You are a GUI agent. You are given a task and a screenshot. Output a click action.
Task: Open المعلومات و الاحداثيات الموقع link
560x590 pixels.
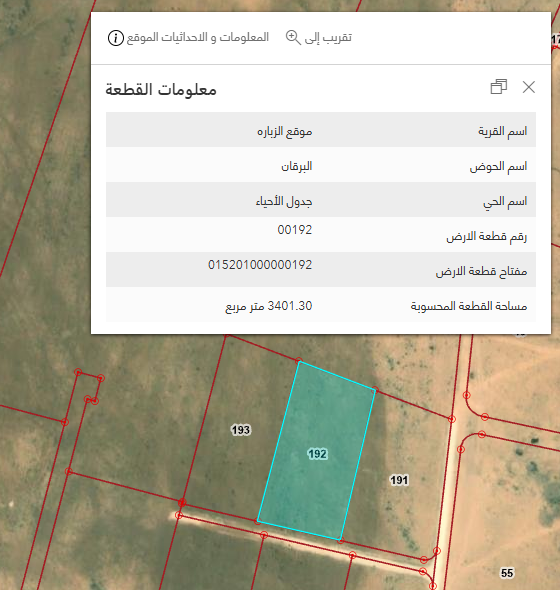[198, 38]
